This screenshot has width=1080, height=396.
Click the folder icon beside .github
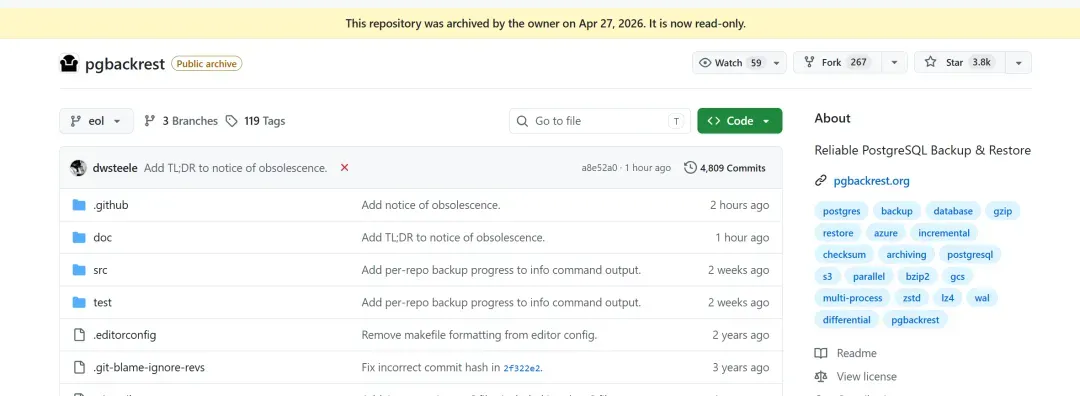coord(79,205)
